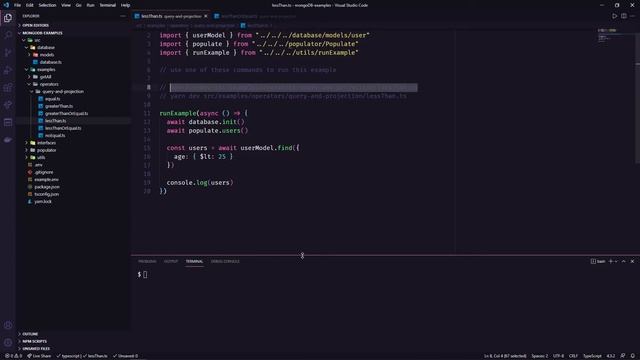Open the Edit menu

[x=30, y=5]
